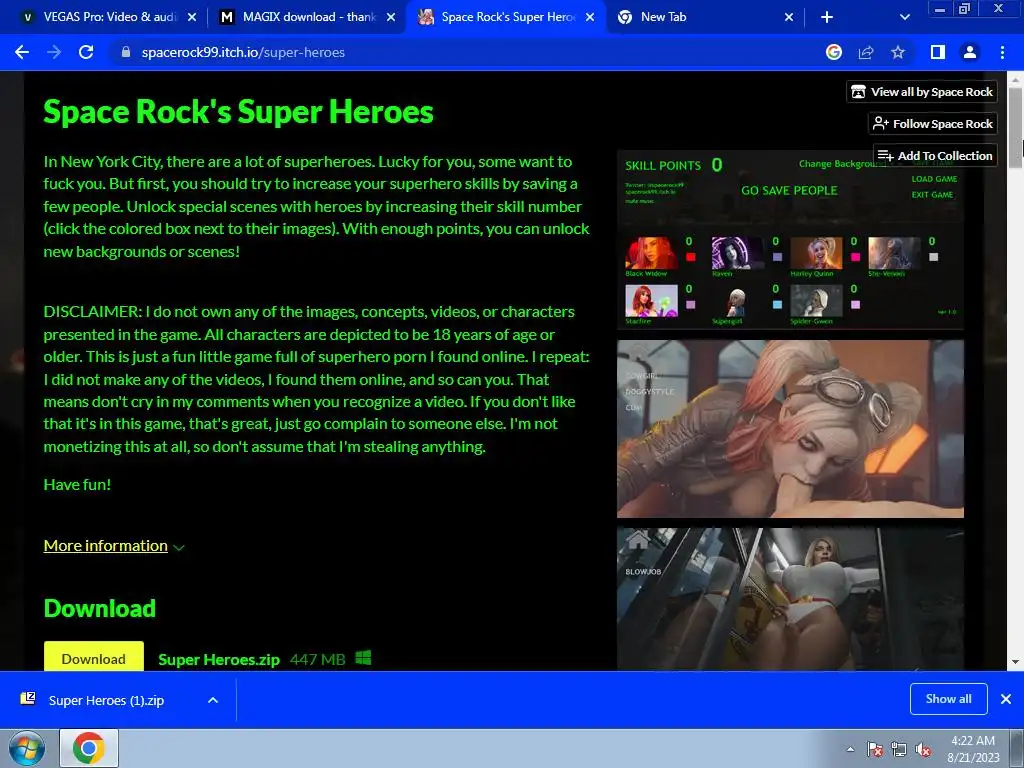Click the Space Rock's Super Heroes heading
The image size is (1024, 768).
coord(238,112)
